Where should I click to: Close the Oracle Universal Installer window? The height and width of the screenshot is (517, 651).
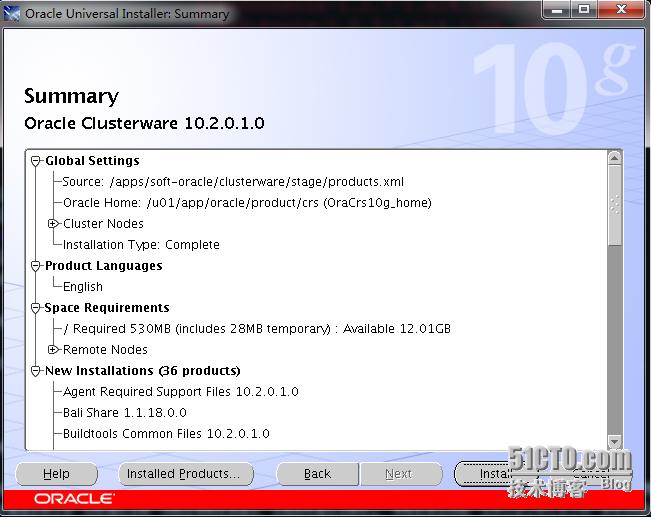point(621,10)
